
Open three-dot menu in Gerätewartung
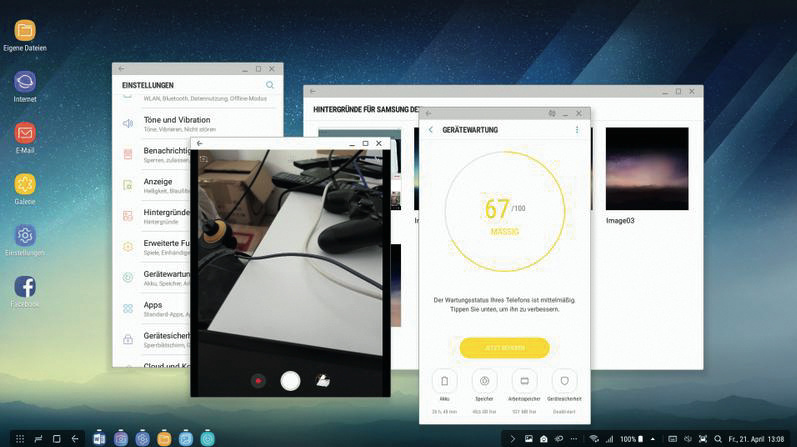577,130
